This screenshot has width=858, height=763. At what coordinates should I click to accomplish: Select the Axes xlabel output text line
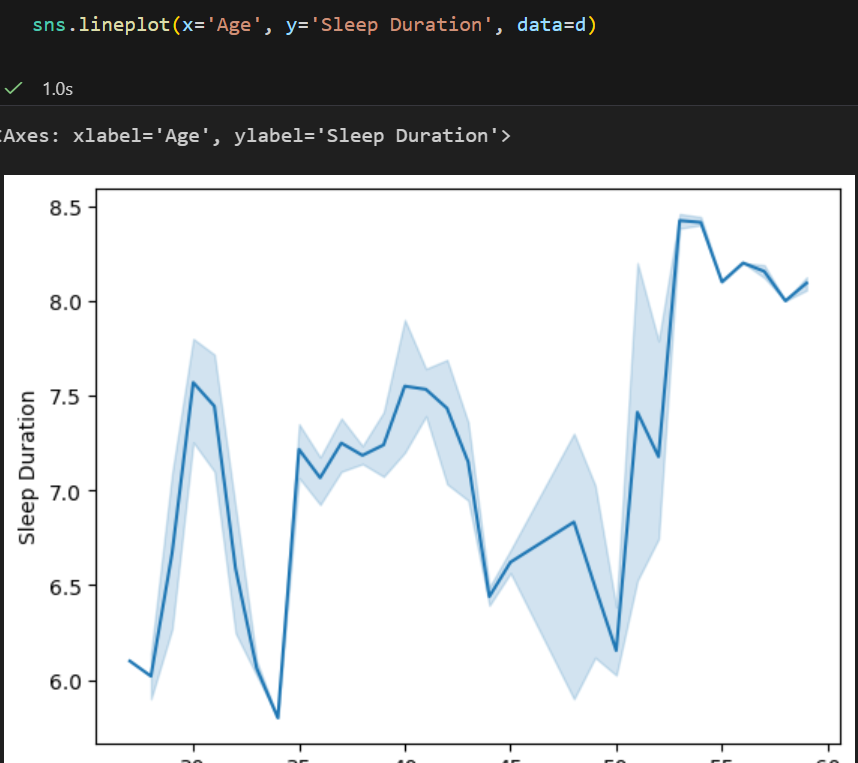pos(255,136)
